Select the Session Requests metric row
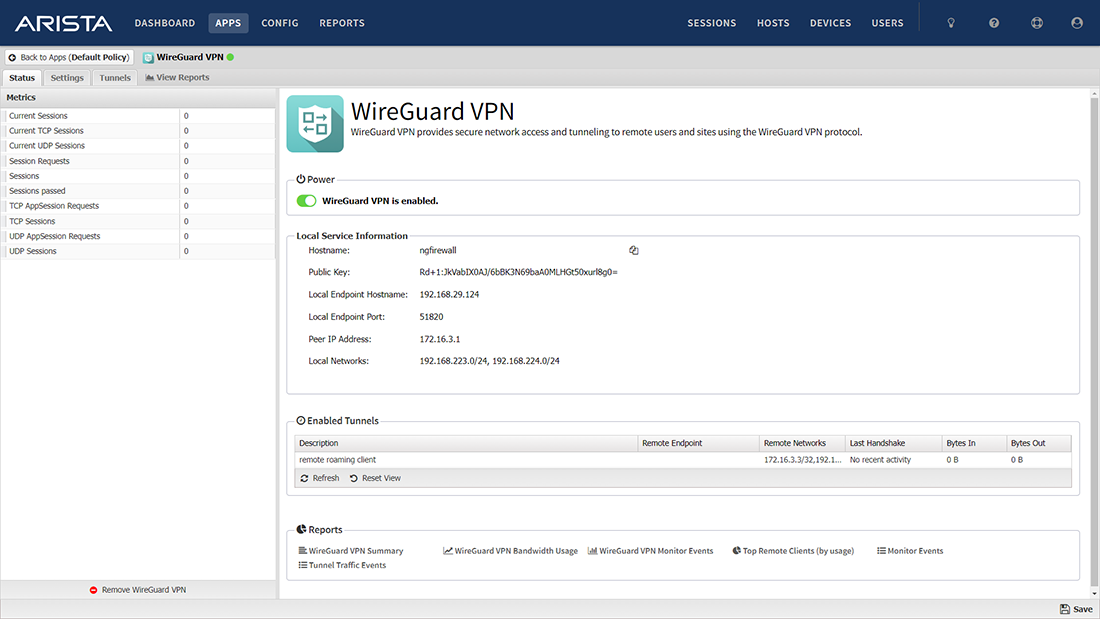Screen dimensions: 1100x619 point(138,161)
